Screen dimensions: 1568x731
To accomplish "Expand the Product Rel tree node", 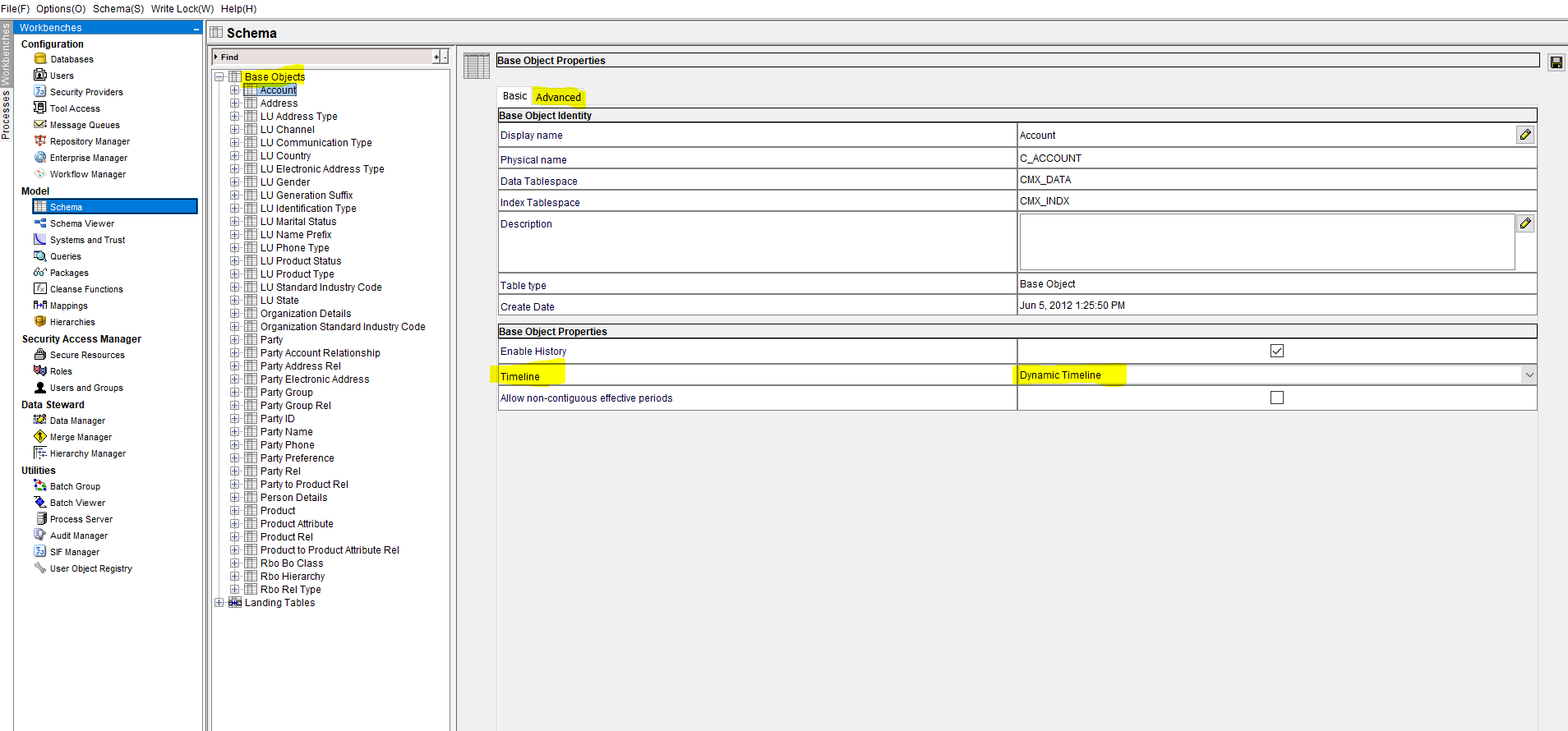I will point(235,537).
